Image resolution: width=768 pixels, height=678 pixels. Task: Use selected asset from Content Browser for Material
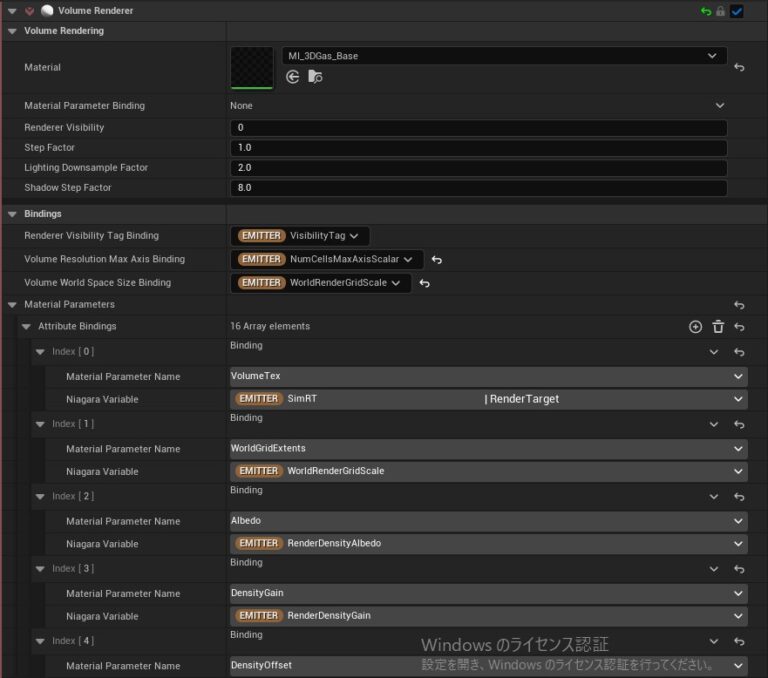(293, 76)
